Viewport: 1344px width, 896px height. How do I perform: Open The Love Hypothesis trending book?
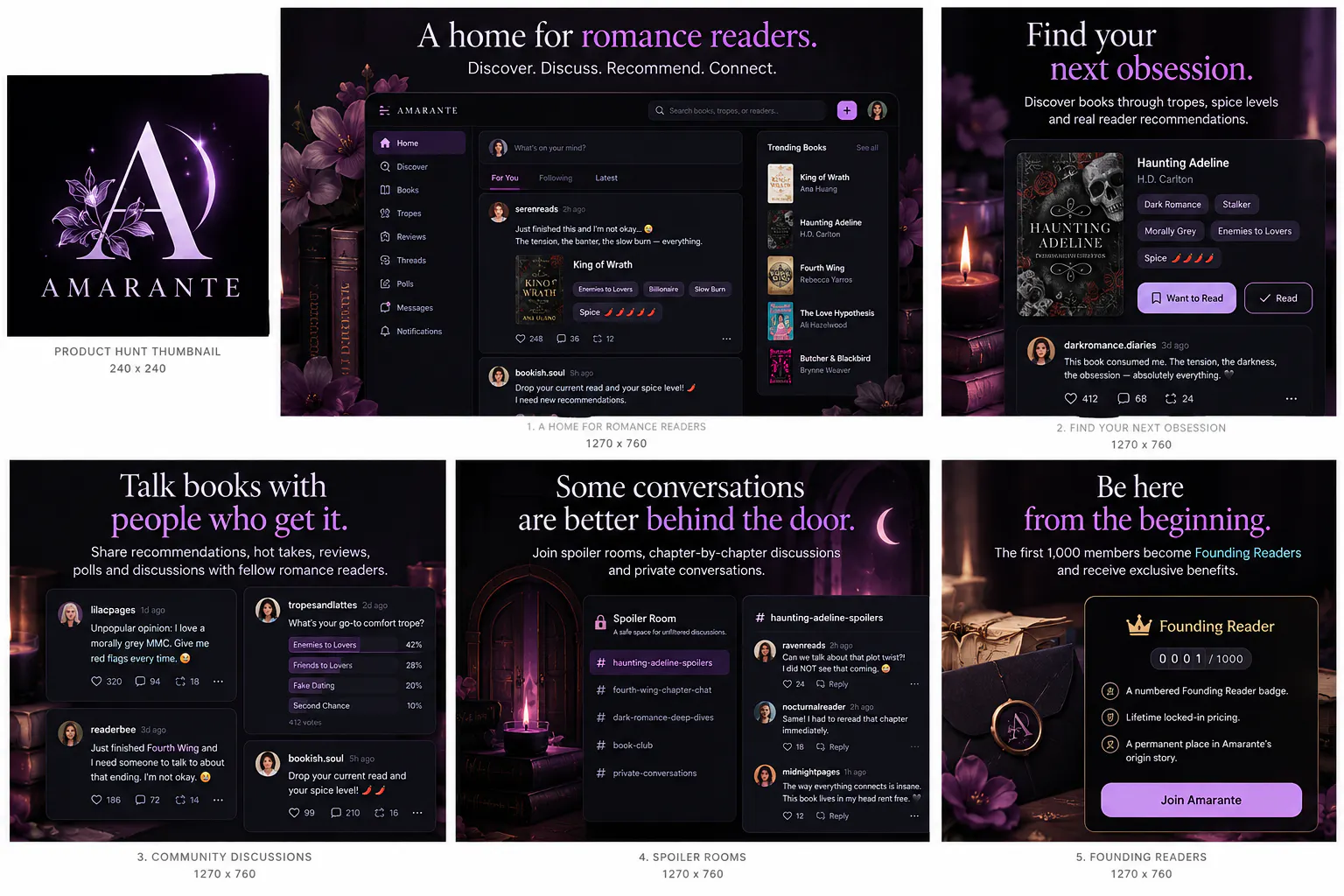tap(822, 319)
